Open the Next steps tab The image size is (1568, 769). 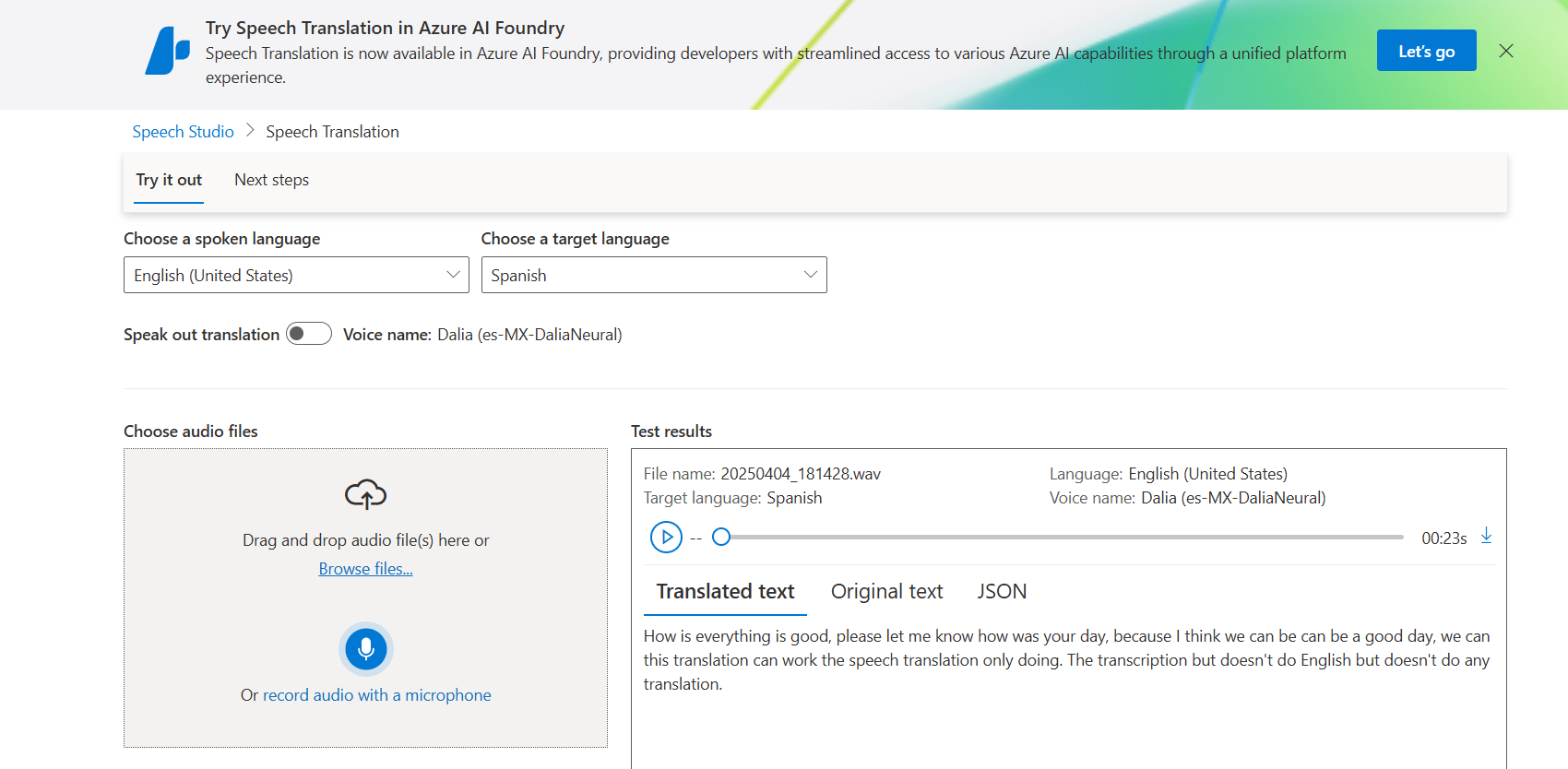pos(271,180)
